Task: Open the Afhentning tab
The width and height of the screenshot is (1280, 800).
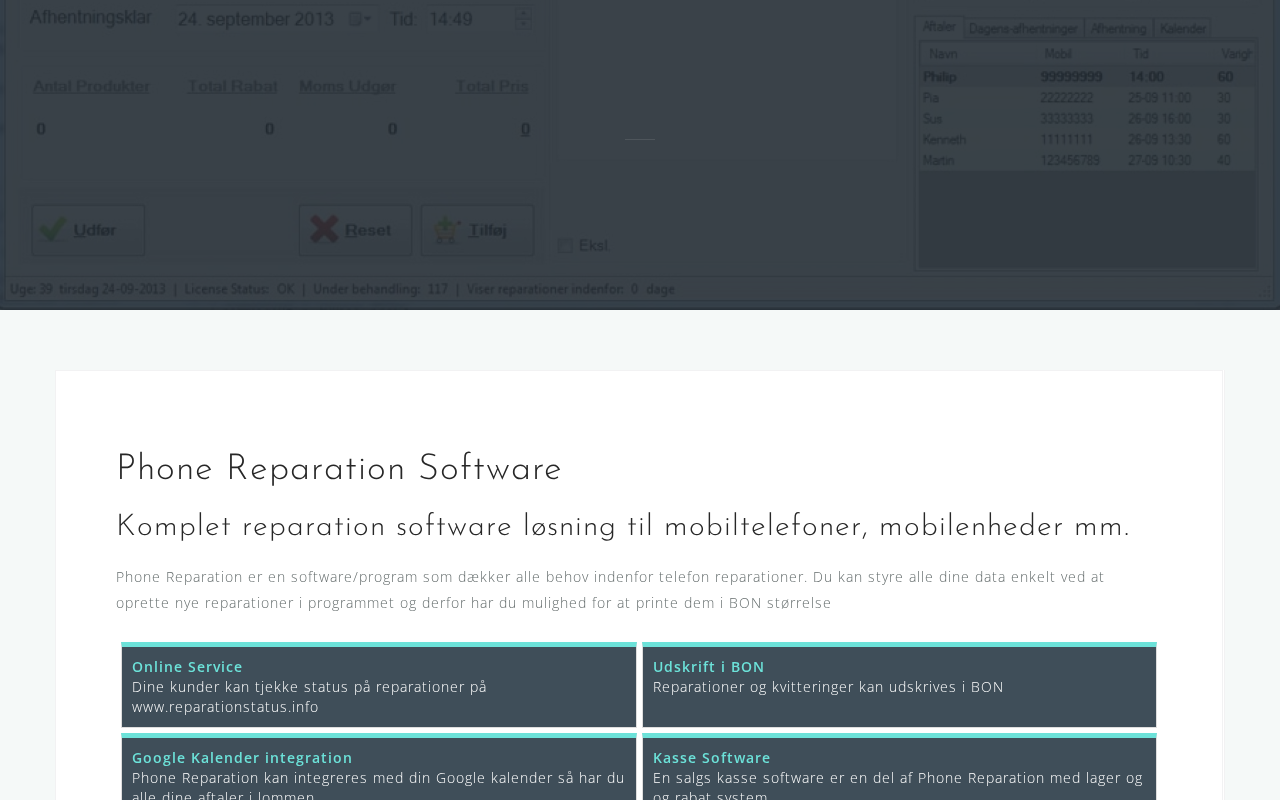Action: click(1119, 28)
